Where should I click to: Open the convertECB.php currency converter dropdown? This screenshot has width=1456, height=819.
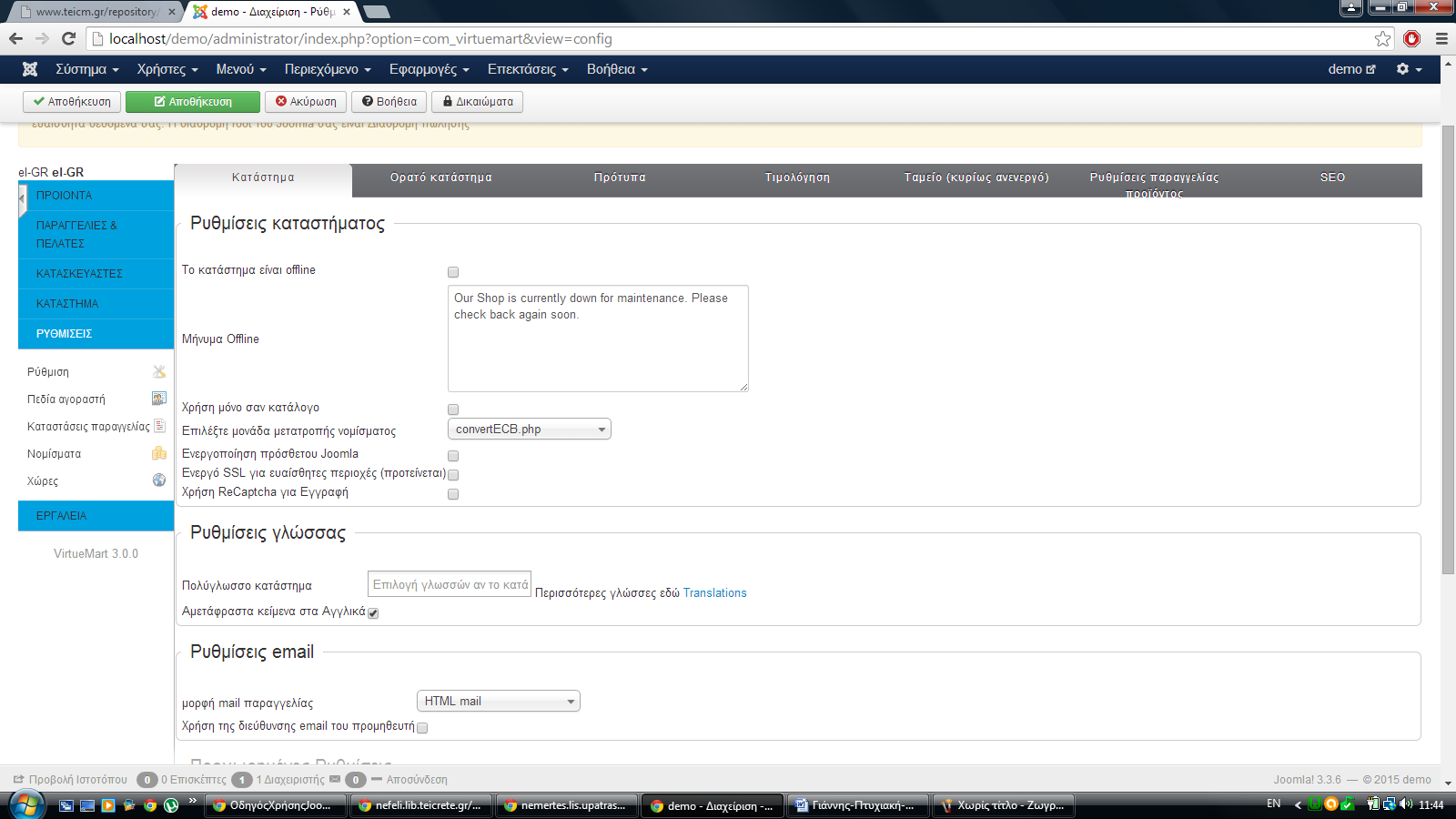[x=530, y=429]
